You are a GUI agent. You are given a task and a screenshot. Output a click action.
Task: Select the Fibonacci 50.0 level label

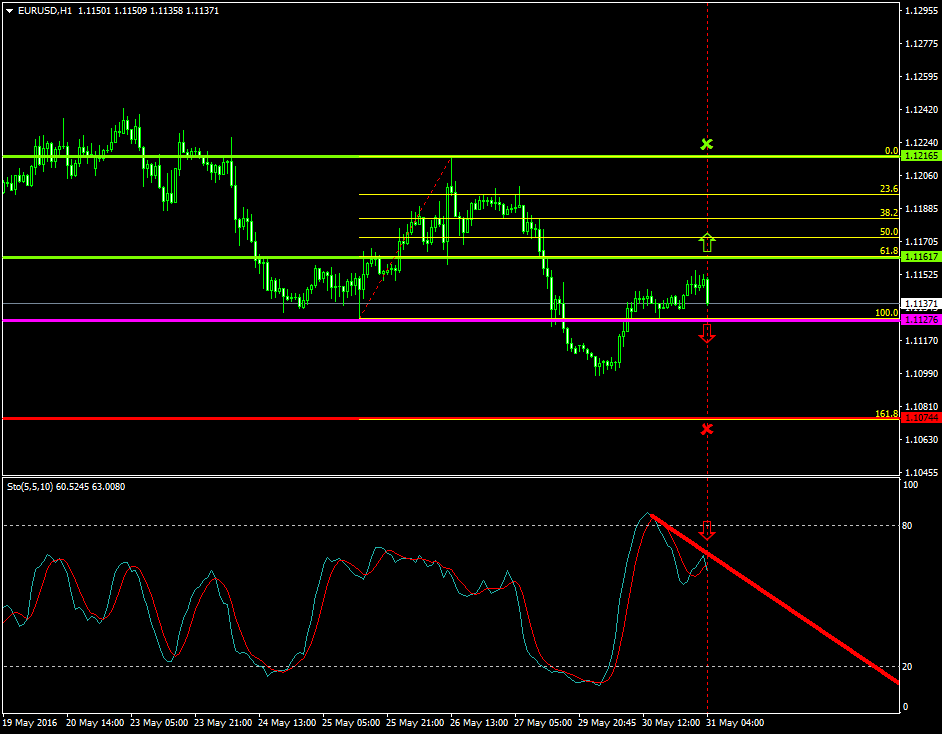[x=888, y=231]
